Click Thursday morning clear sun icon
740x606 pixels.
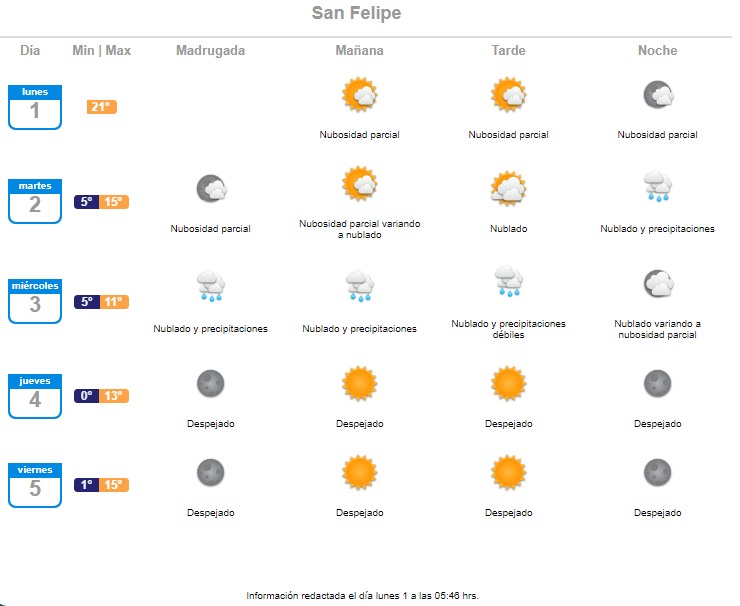point(360,383)
